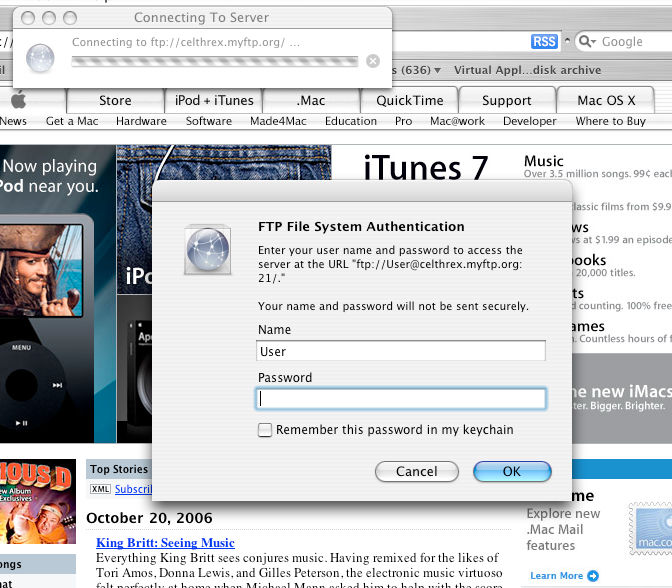Click the Learn More arrow icon
The height and width of the screenshot is (588, 672).
coord(593,576)
